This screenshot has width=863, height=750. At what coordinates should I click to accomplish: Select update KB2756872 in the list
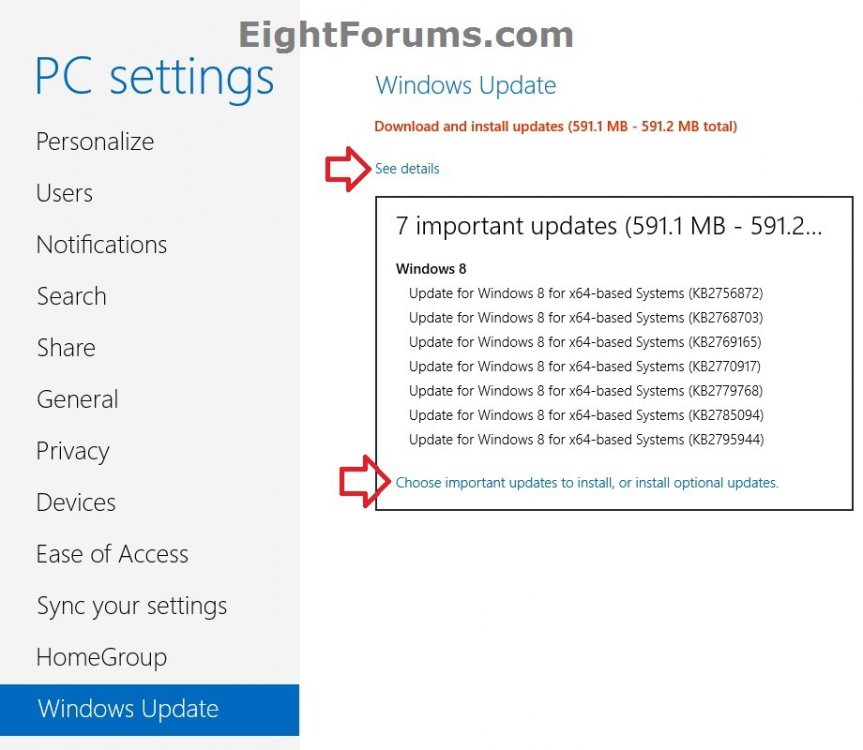tap(586, 293)
